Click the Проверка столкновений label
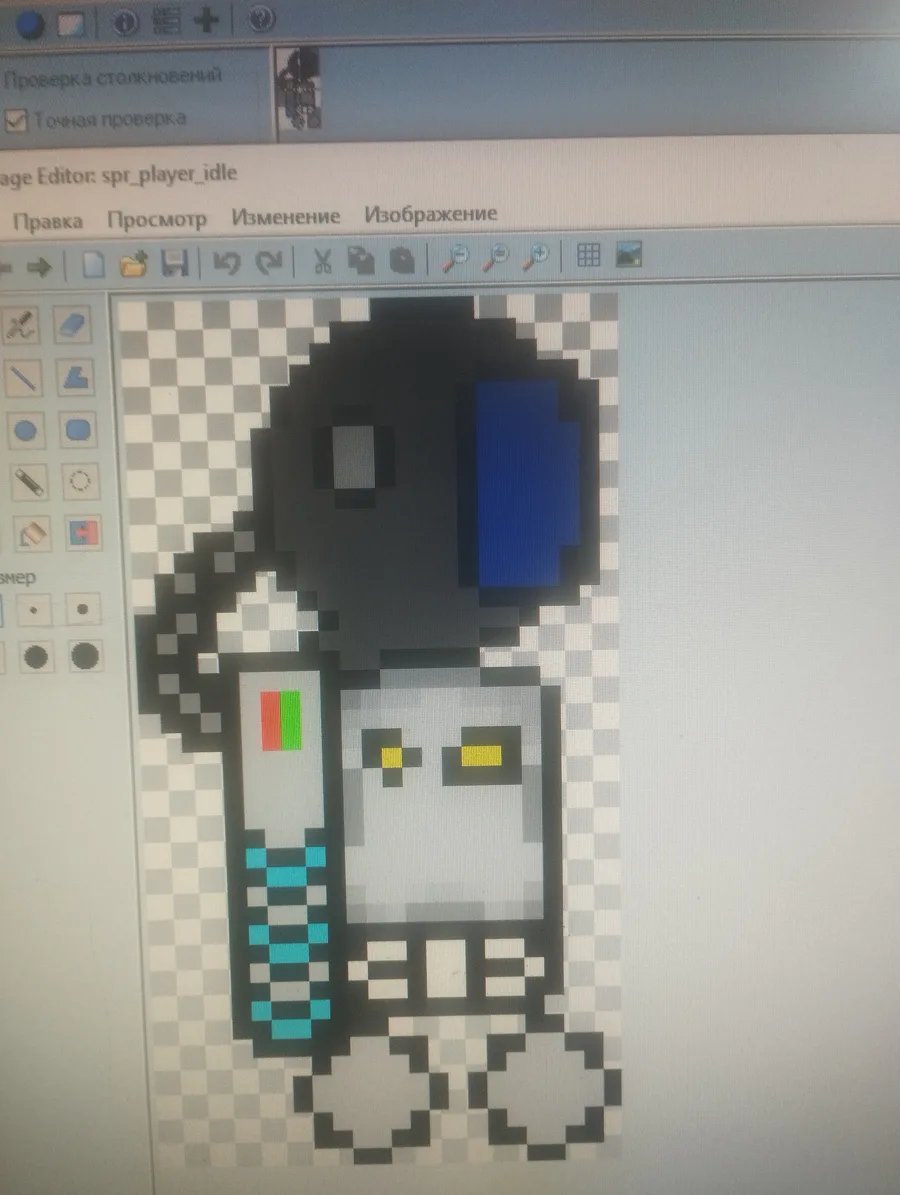Viewport: 900px width, 1195px height. pos(113,77)
